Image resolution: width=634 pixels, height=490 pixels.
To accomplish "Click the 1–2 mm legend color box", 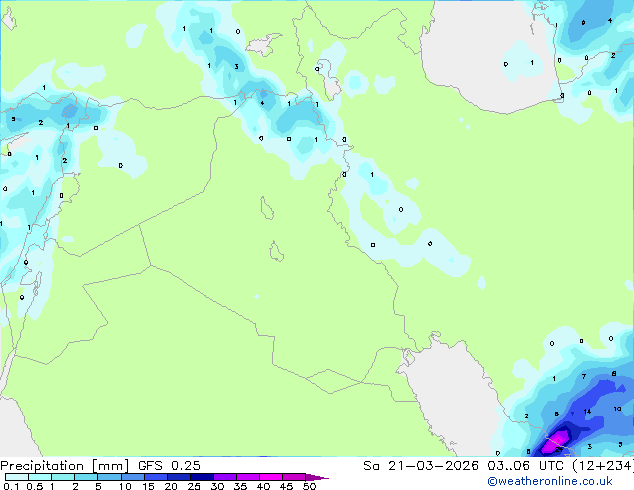I will [63, 477].
